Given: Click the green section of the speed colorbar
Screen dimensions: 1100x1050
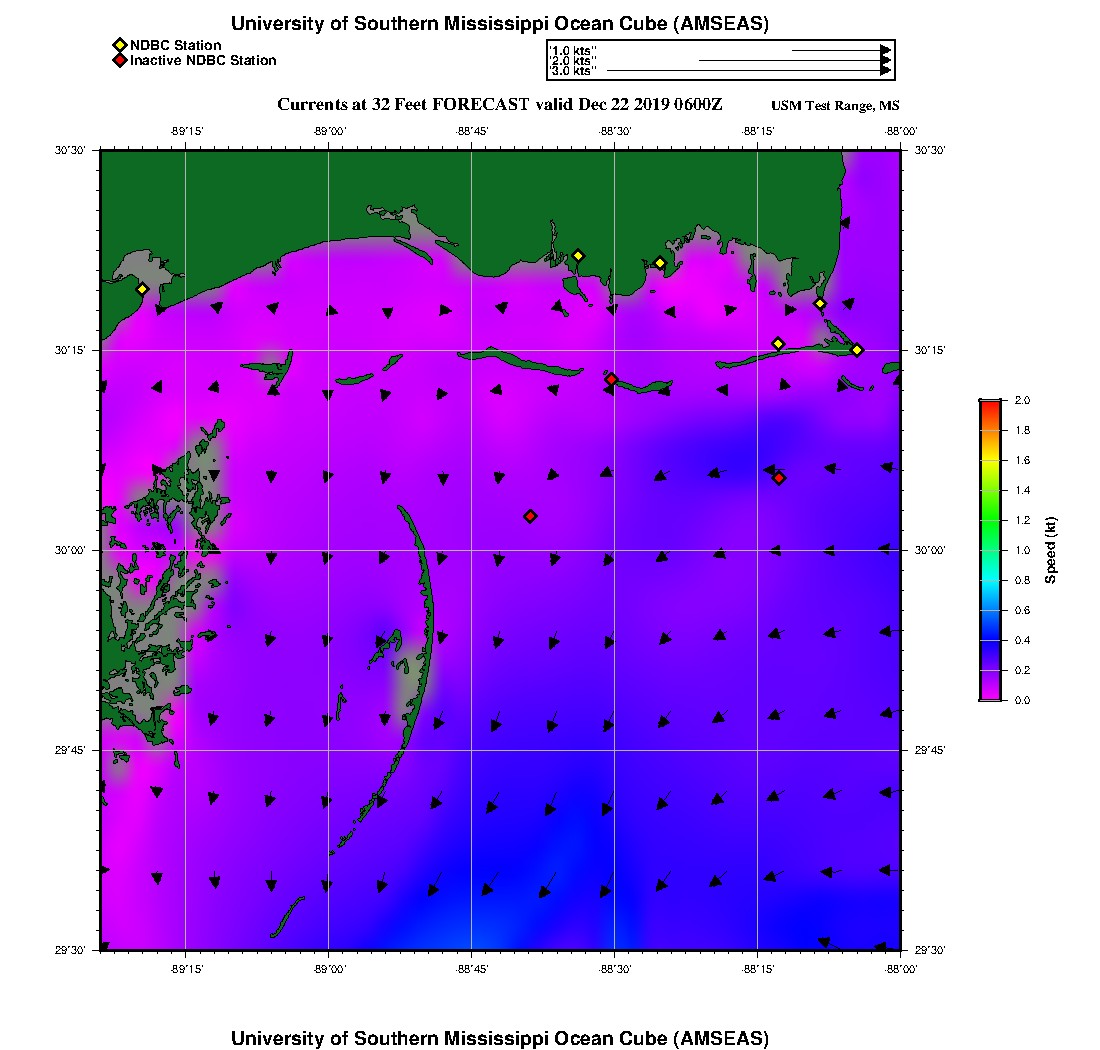Looking at the screenshot, I should click(990, 520).
